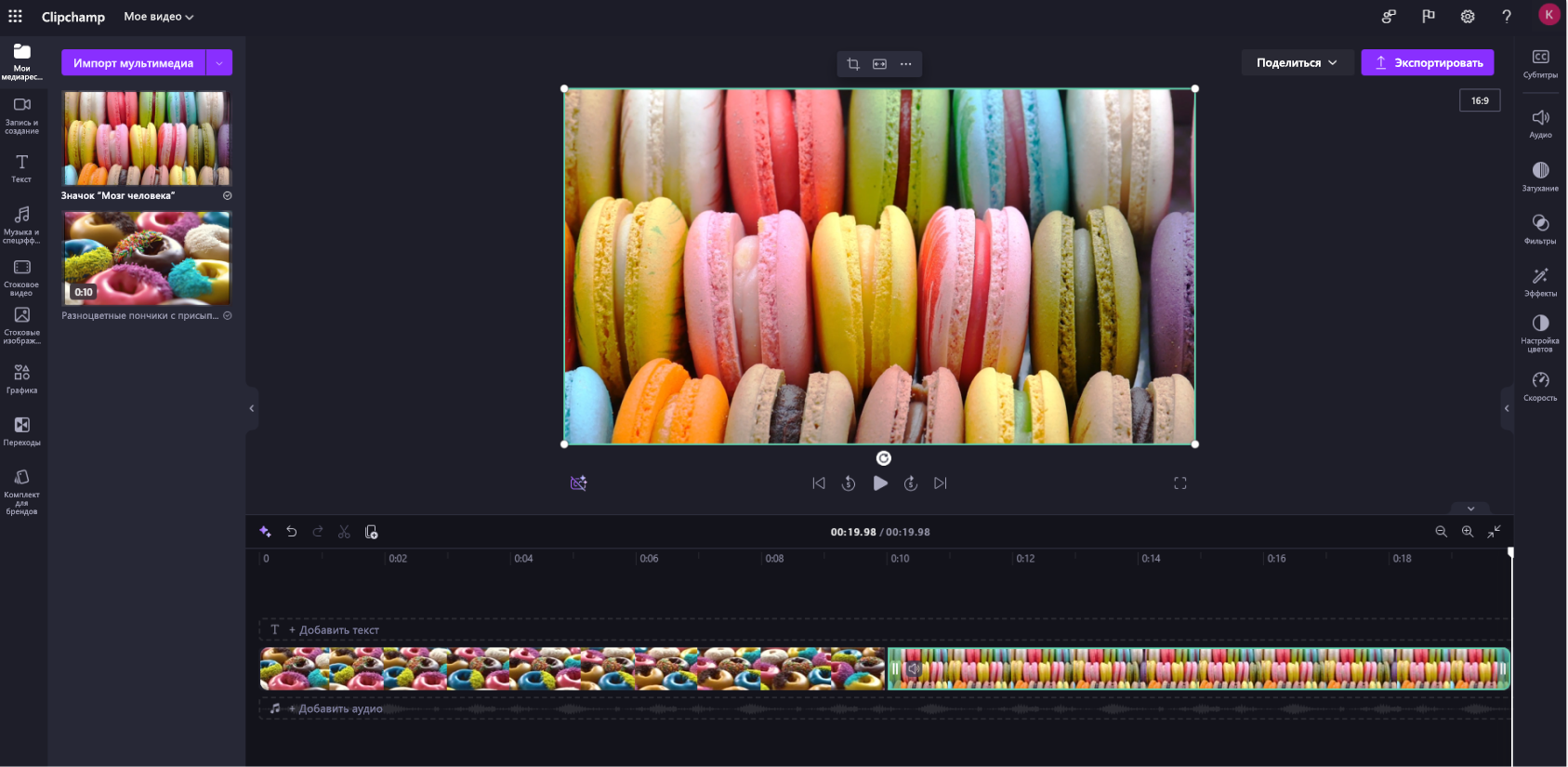This screenshot has height=767, width=1568.
Task: Click '+ Добавить текст' on the timeline
Action: 334,630
